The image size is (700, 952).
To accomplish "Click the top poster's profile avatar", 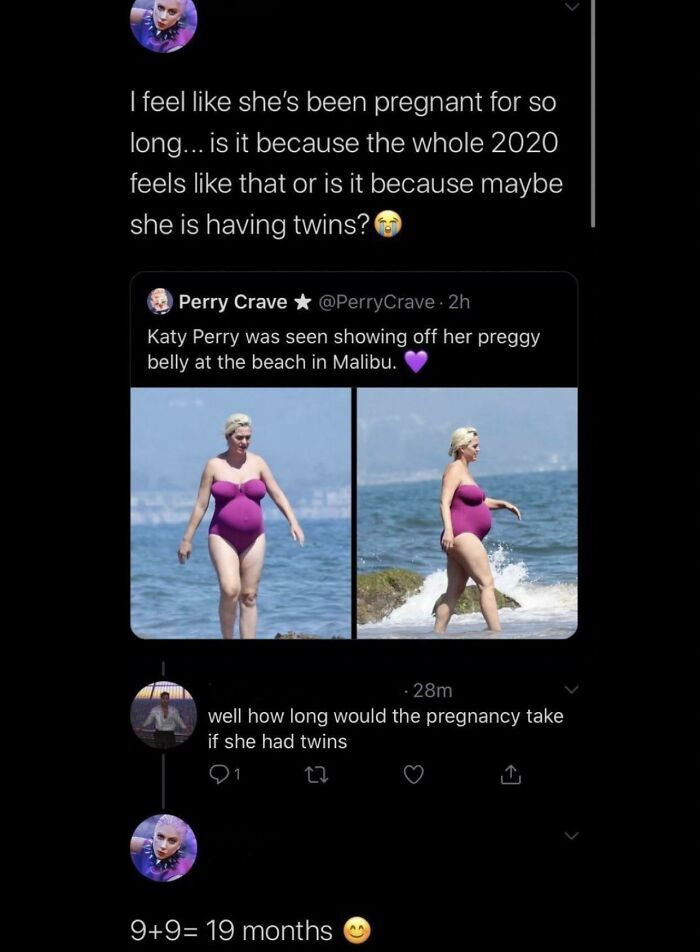I will point(162,22).
